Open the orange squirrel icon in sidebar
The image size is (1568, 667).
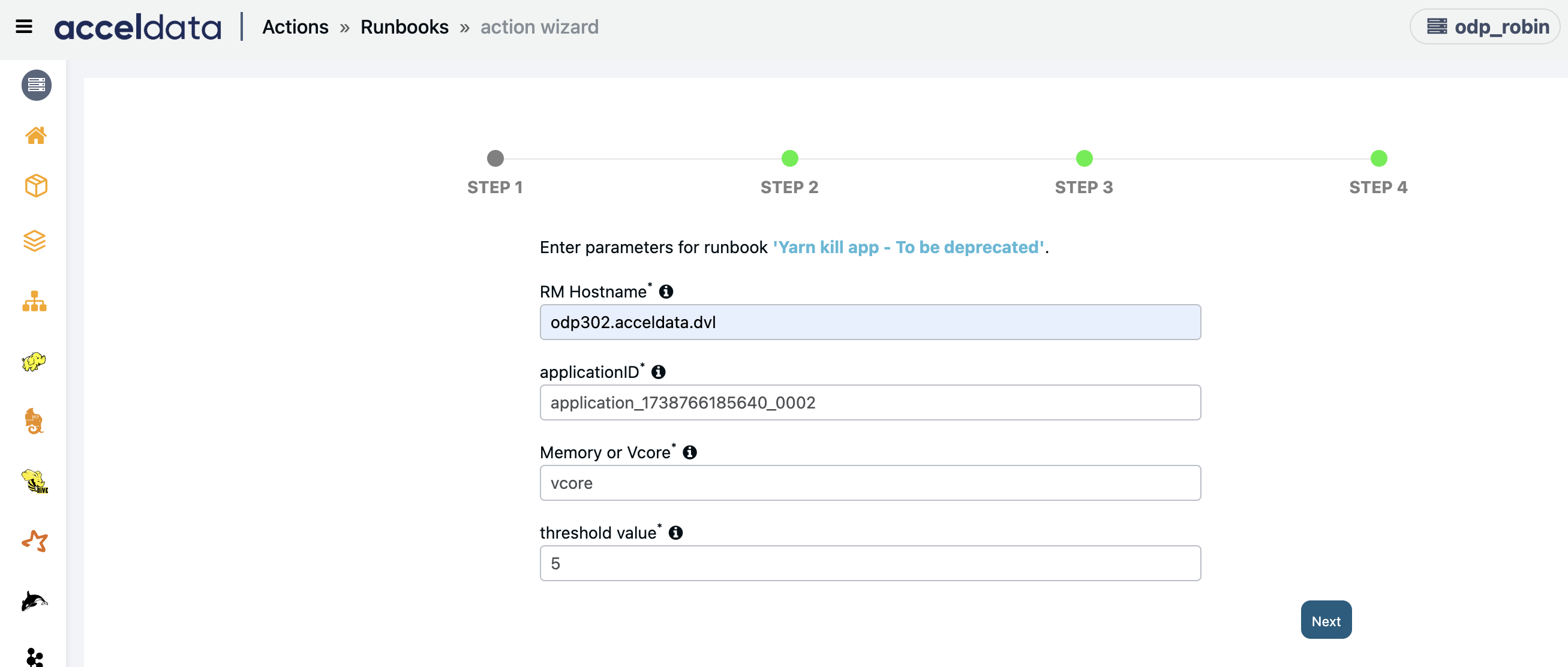click(34, 421)
